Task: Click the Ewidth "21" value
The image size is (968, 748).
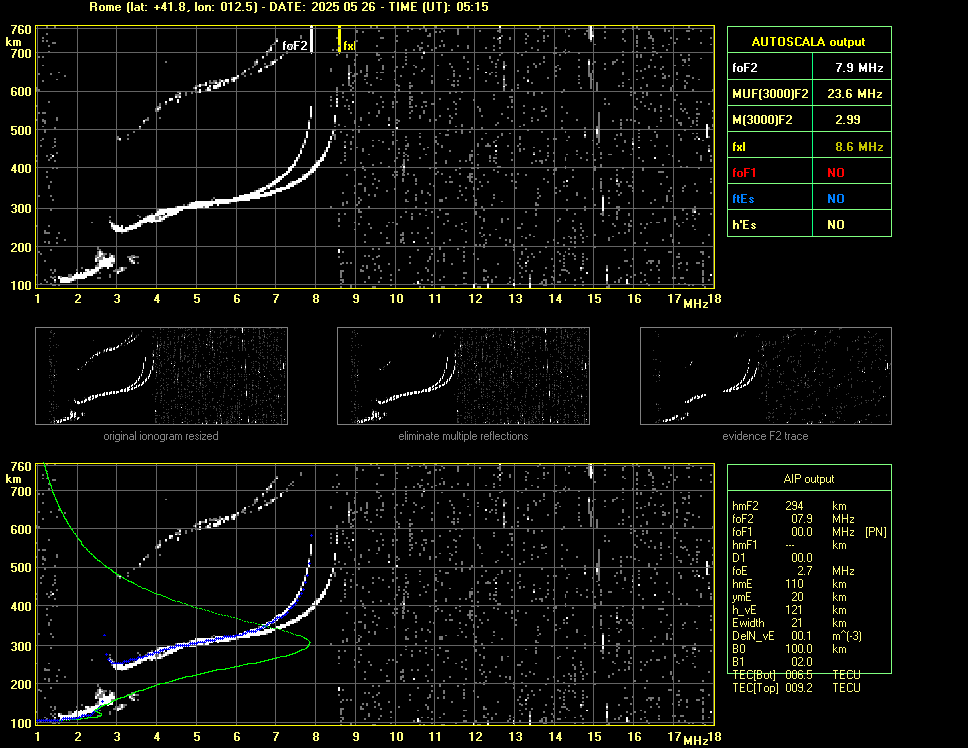Action: point(797,623)
